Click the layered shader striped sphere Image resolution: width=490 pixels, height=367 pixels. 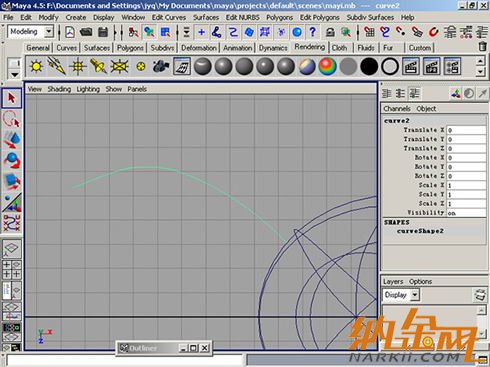pyautogui.click(x=307, y=66)
